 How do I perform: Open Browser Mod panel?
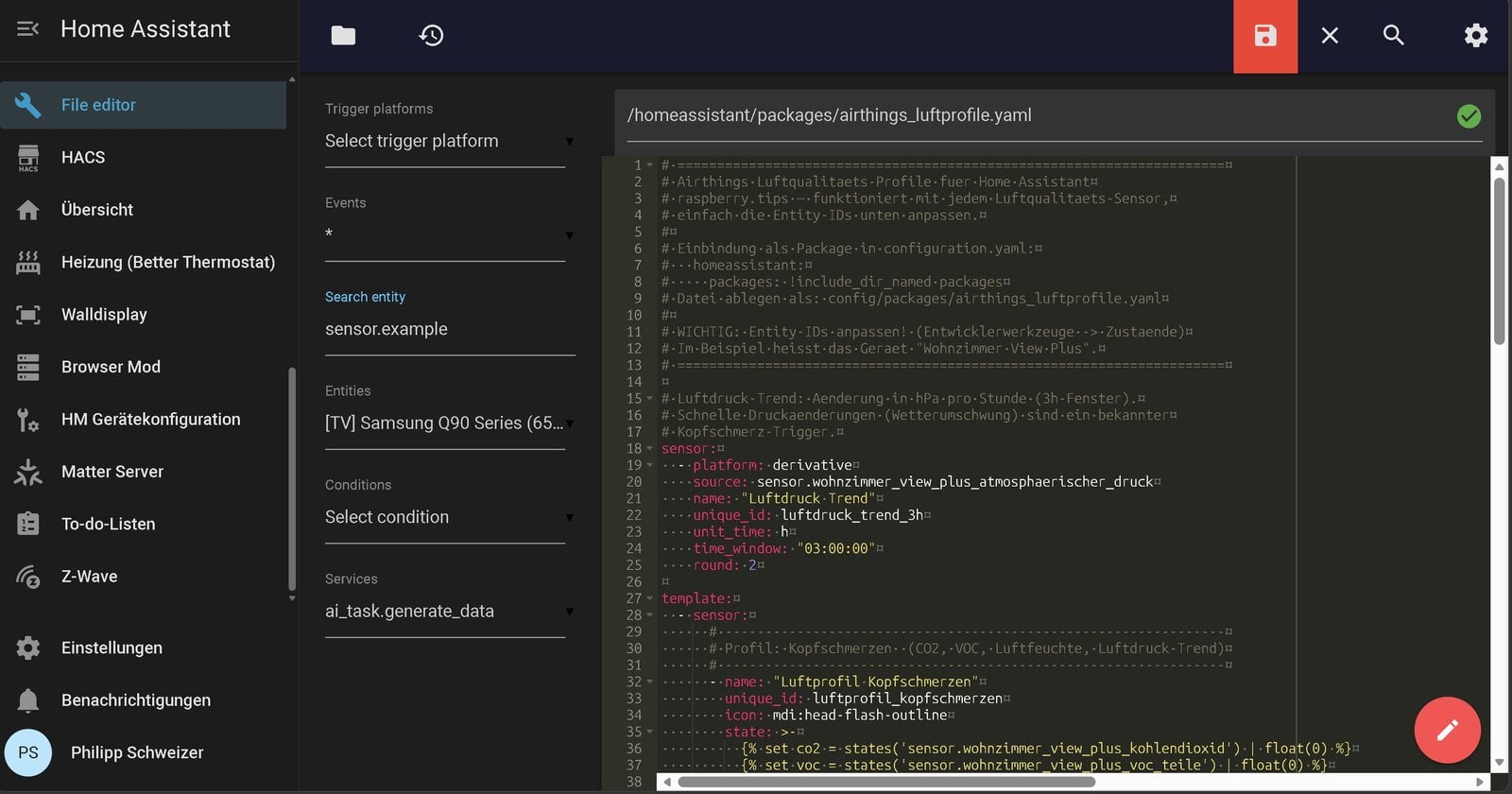[144, 367]
